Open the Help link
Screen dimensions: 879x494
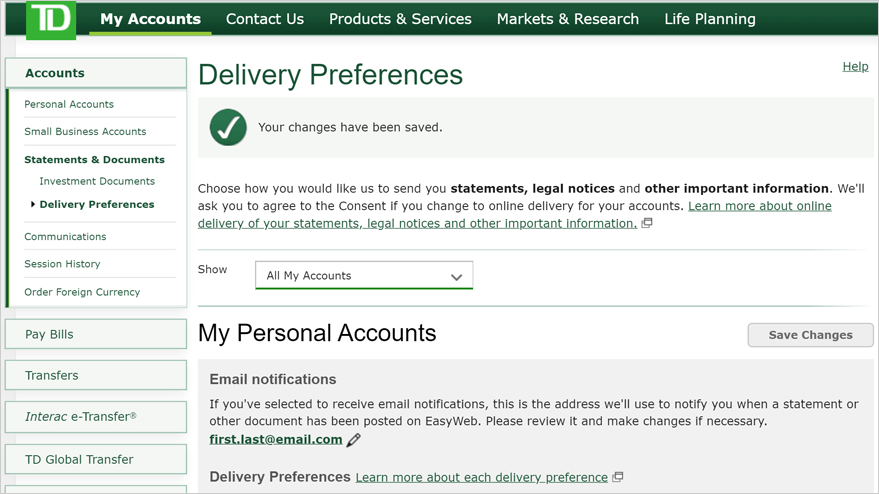point(855,67)
